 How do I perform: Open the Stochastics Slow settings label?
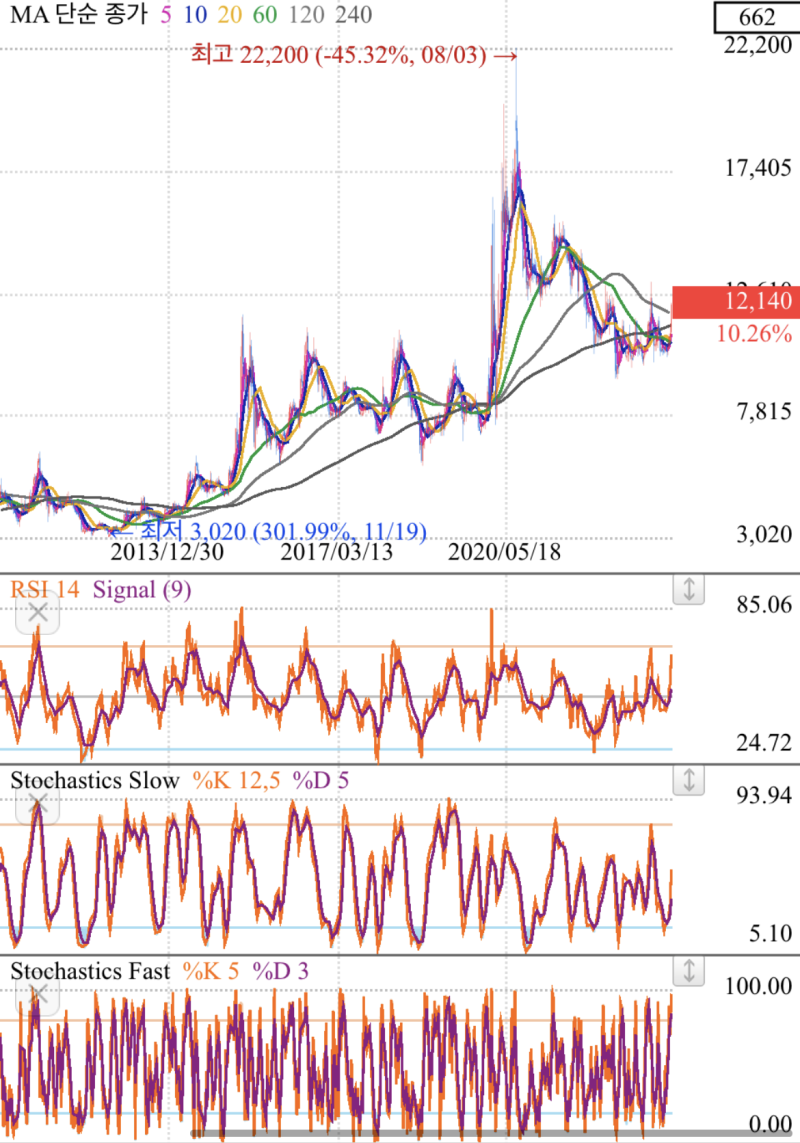pos(95,780)
